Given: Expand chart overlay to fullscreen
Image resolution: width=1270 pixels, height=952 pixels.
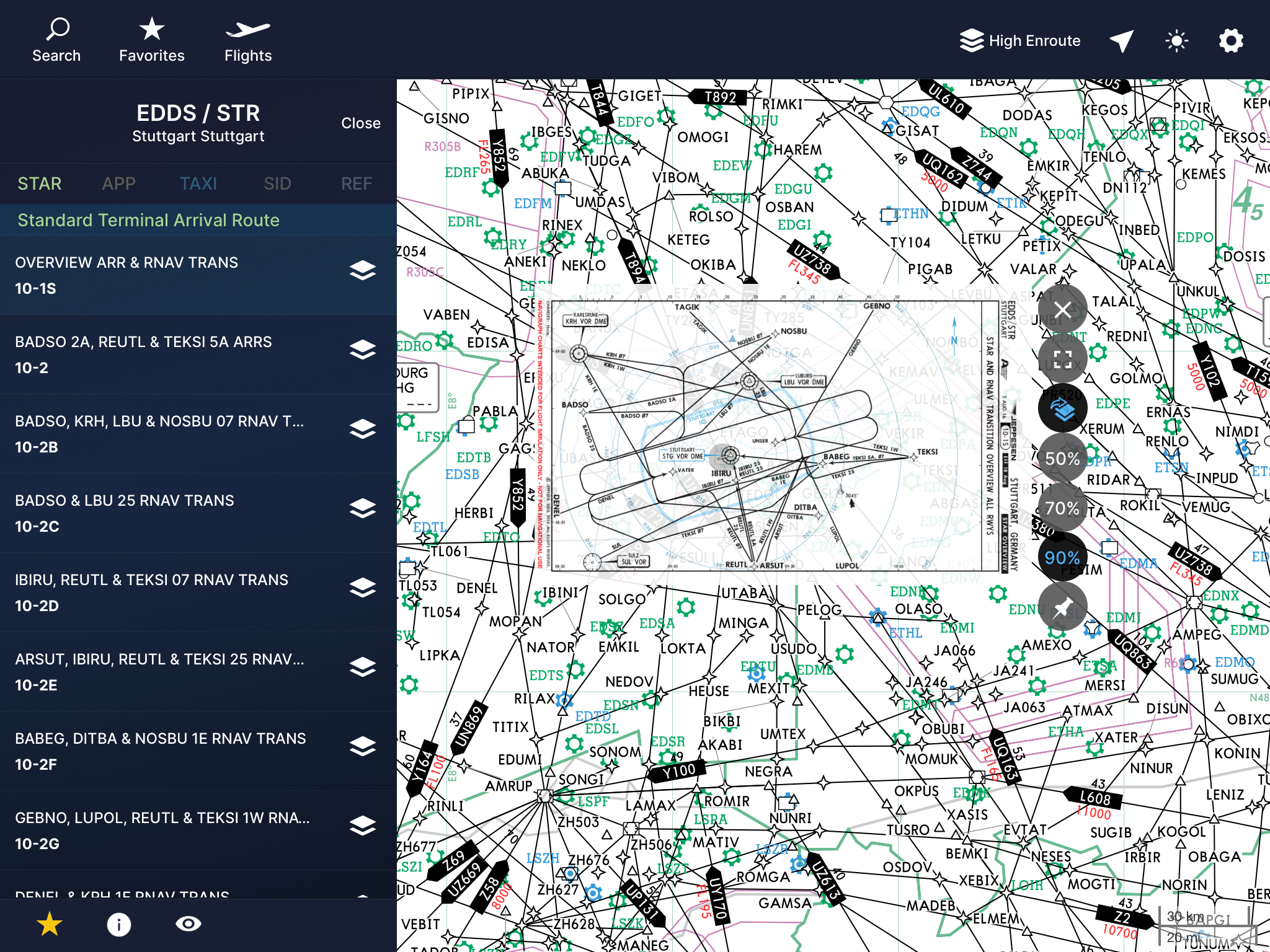Looking at the screenshot, I should click(x=1062, y=359).
